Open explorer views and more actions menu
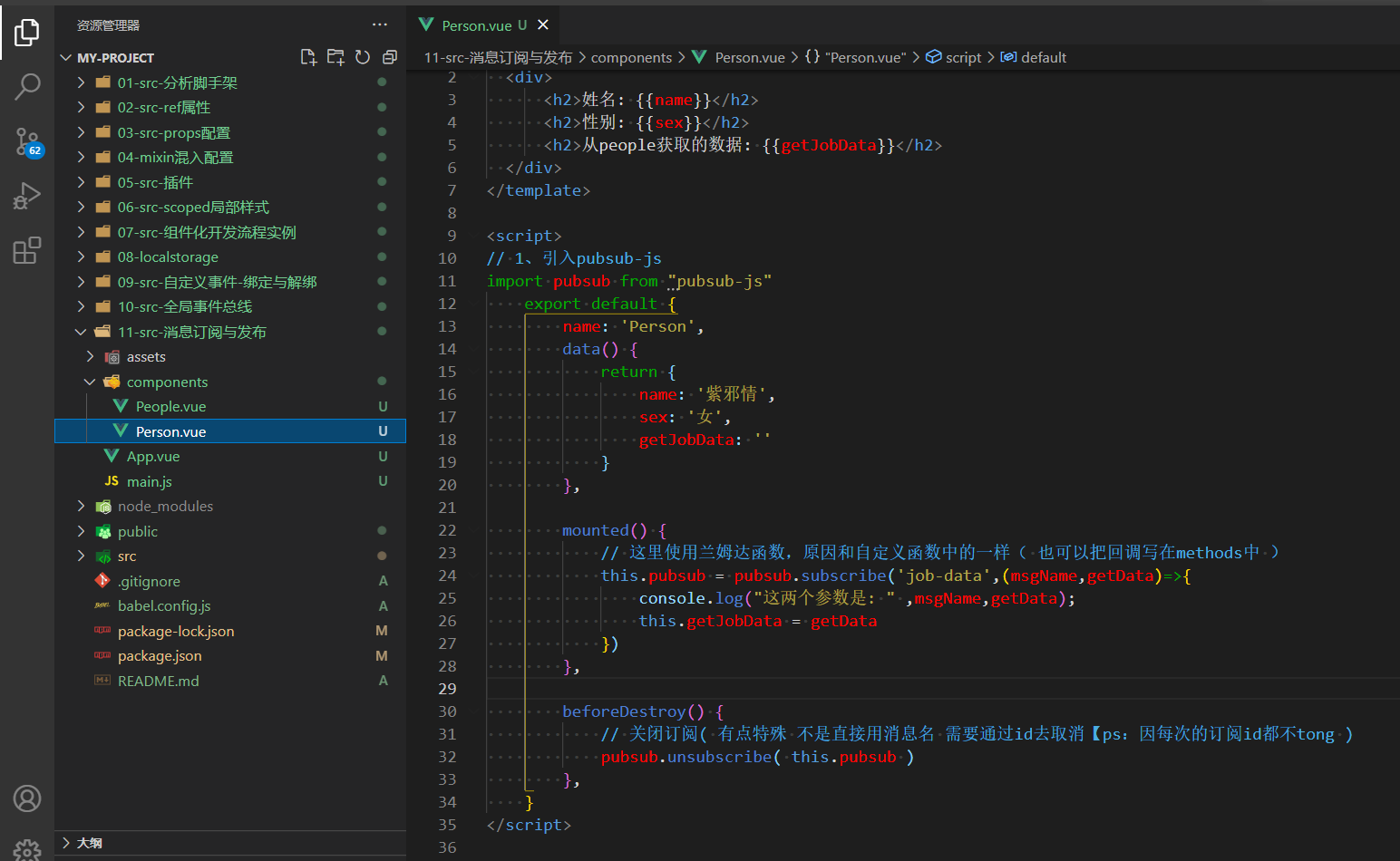Screen dimensions: 1400x861 380,24
